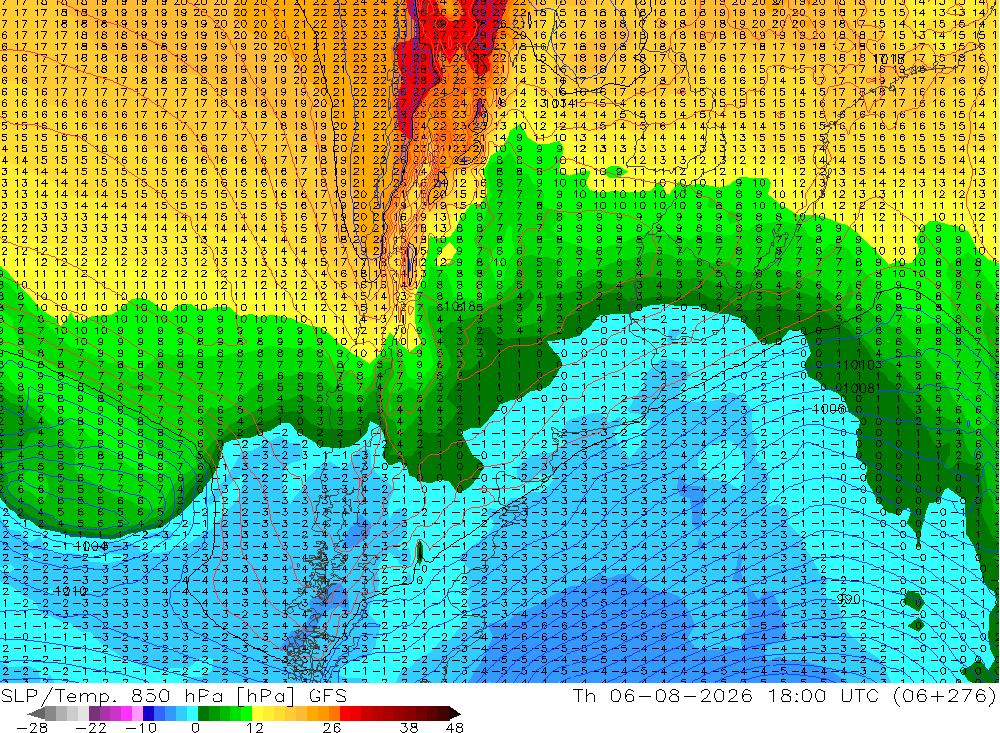Screen dimensions: 1000x733
Task: Click the 'SLP/Temp. 850 hPa [hPa] GFS' title
Action: coord(174,696)
